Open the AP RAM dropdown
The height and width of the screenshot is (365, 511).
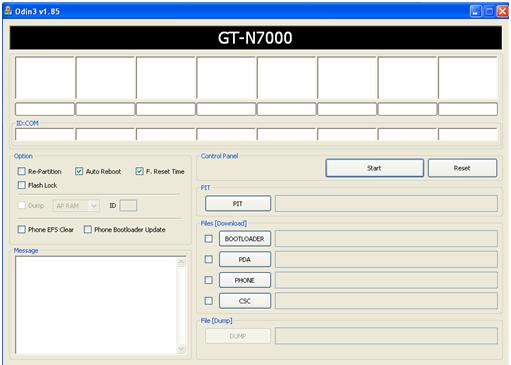click(x=76, y=206)
